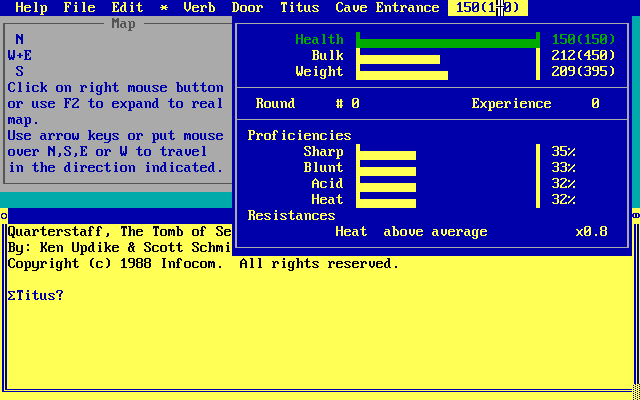Open the Verb menu
The image size is (640, 400).
point(199,8)
